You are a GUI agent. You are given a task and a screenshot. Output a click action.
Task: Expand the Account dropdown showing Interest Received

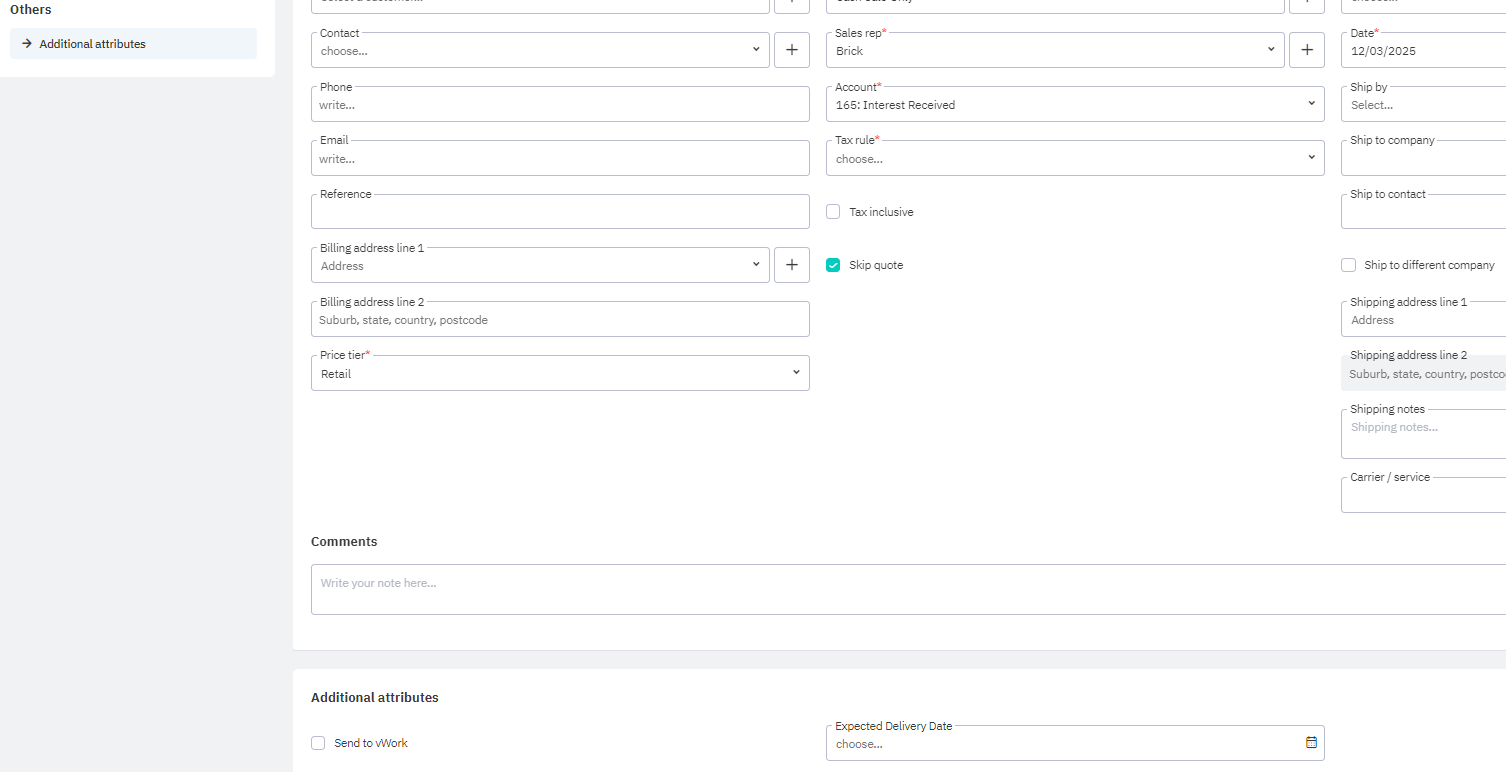(1074, 105)
